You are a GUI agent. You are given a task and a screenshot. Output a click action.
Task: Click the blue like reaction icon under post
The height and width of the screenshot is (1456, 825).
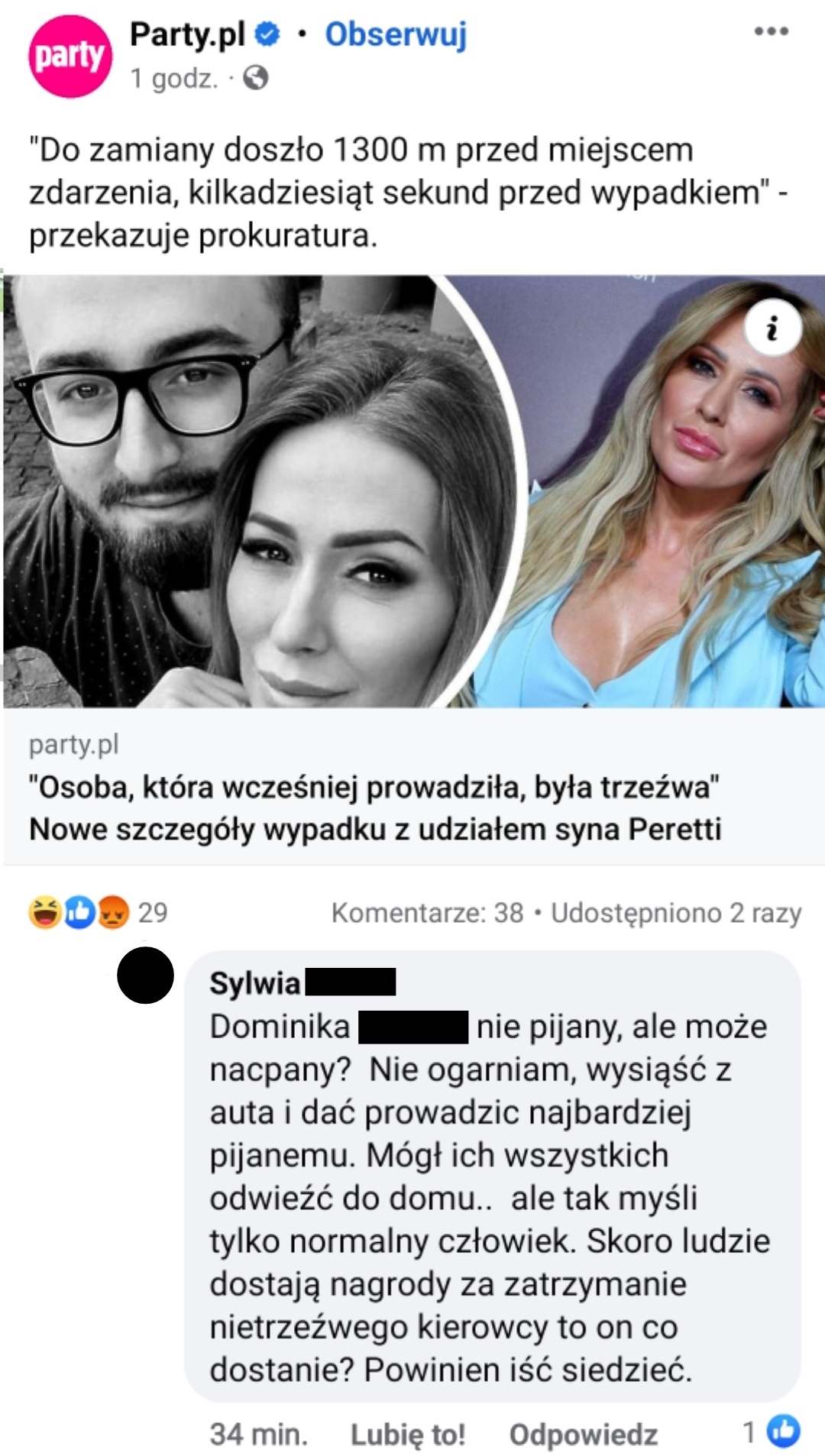click(x=79, y=912)
